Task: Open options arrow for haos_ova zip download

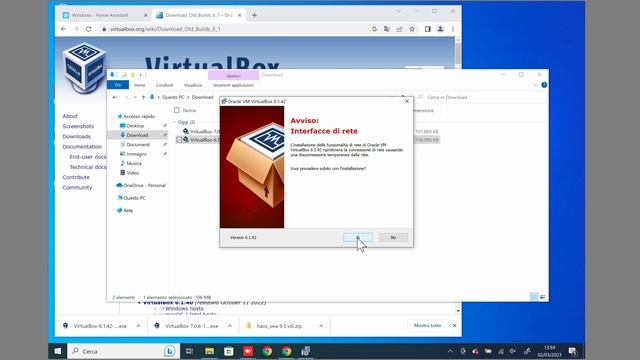Action: click(321, 326)
